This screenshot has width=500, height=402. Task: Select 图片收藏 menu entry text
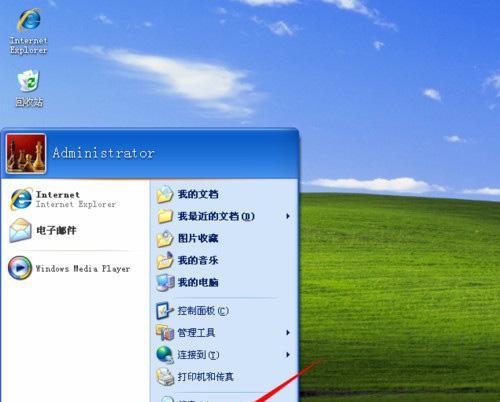[x=198, y=238]
